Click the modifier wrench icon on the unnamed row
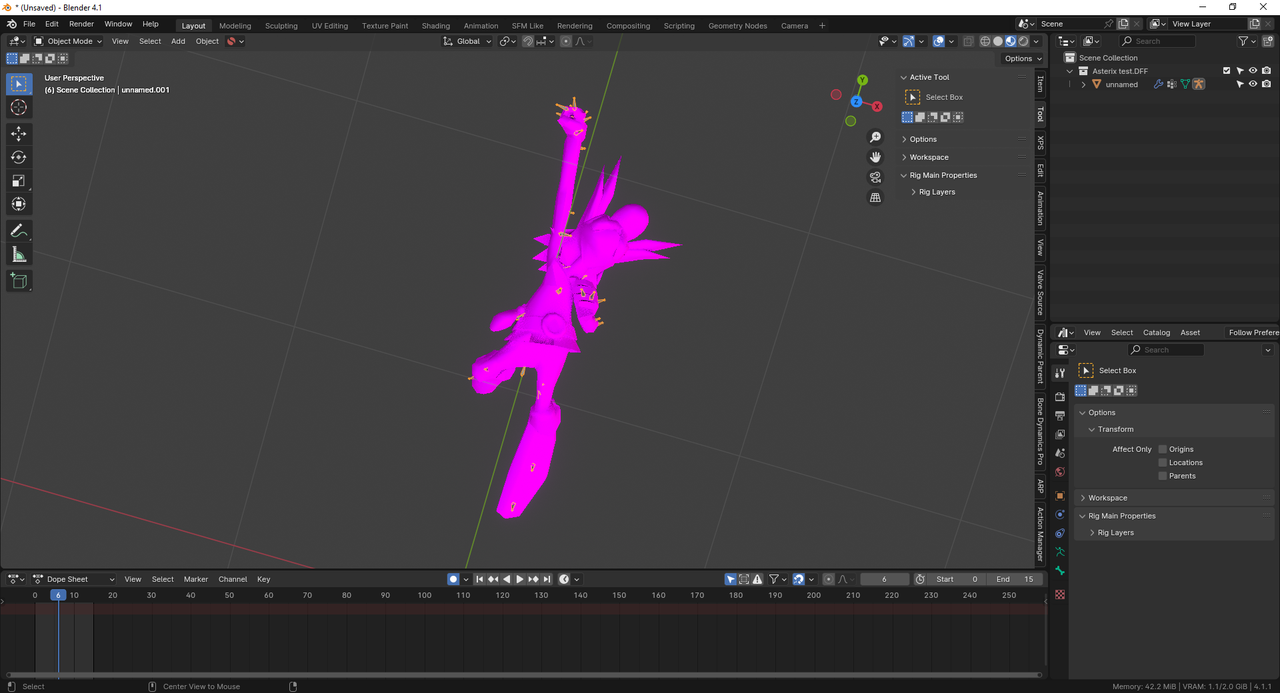1280x693 pixels. (1158, 84)
